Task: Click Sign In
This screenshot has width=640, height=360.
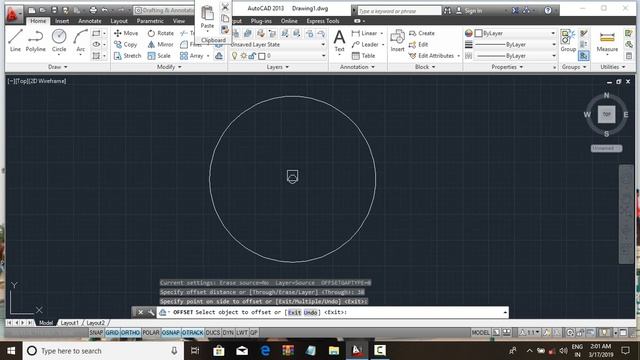Action: (469, 11)
